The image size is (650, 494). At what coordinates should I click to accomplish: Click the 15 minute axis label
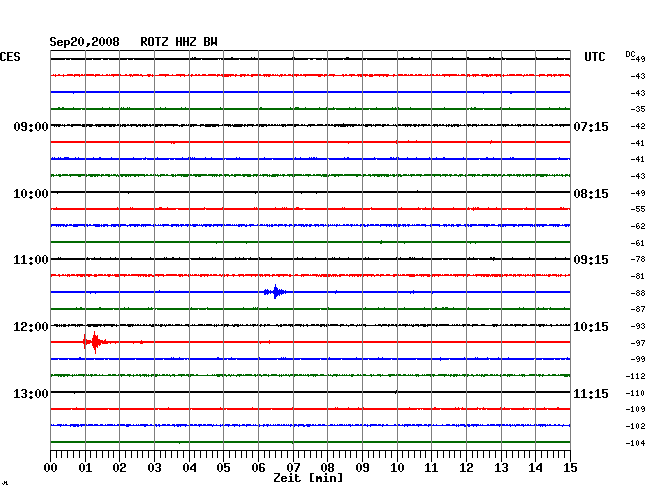point(570,467)
